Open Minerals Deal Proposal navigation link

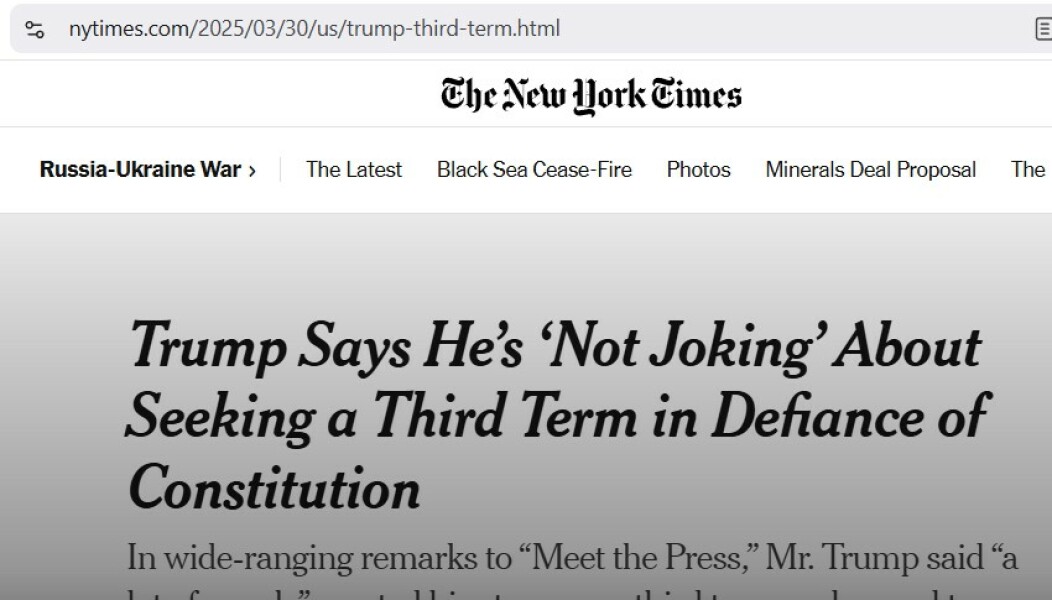(870, 170)
